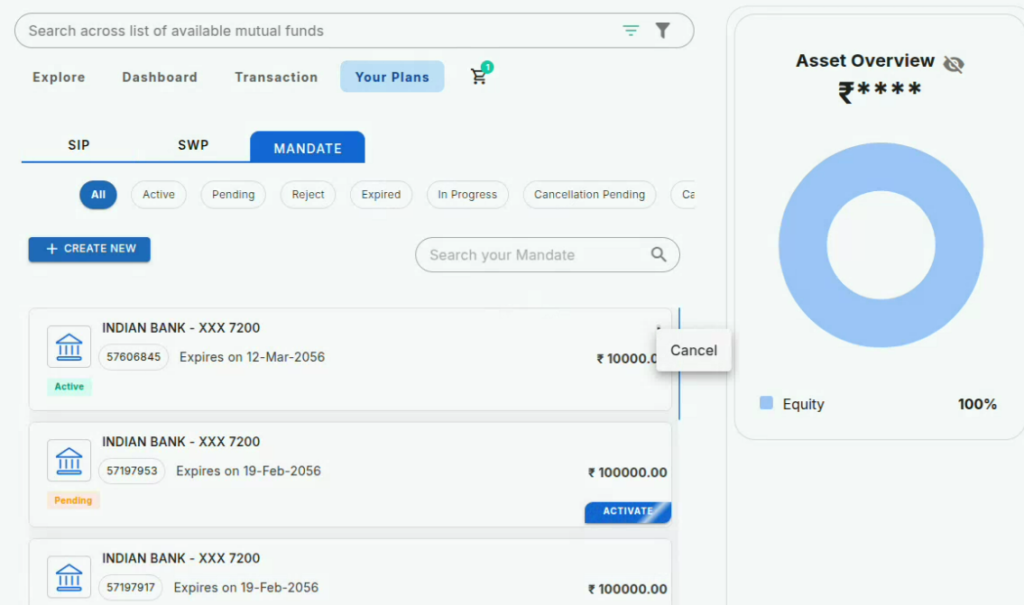Select the Active status filter chip
The height and width of the screenshot is (605, 1024).
coord(158,195)
